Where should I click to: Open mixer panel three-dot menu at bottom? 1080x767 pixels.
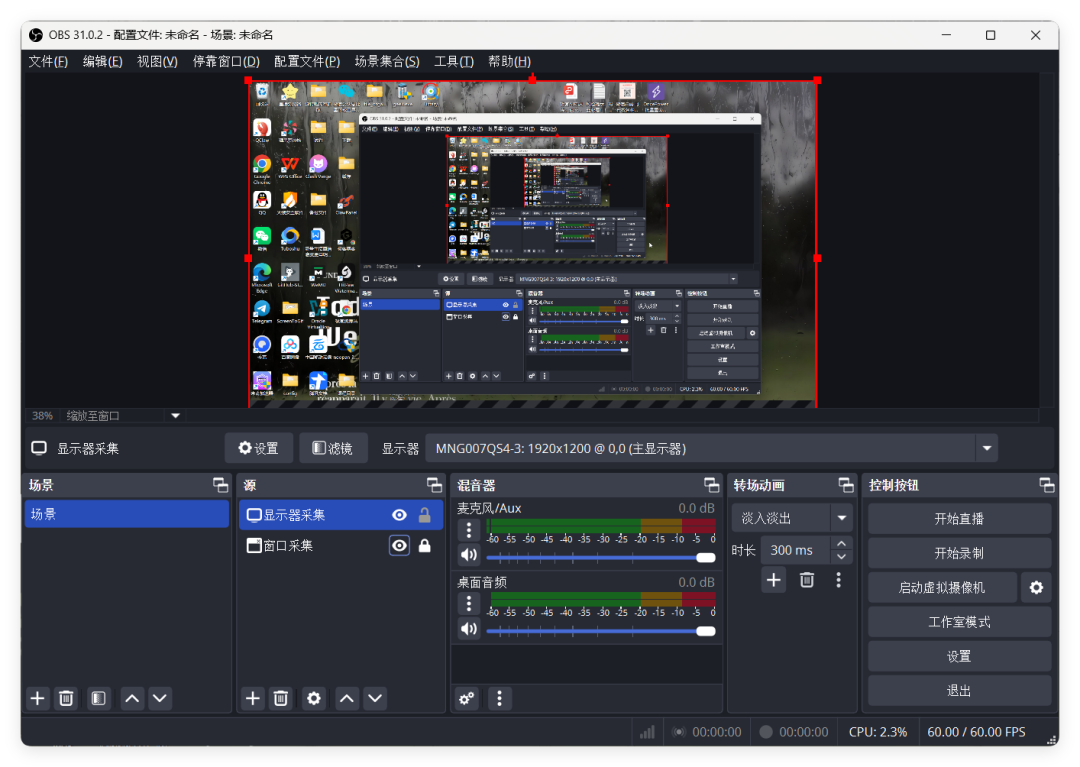click(x=499, y=699)
